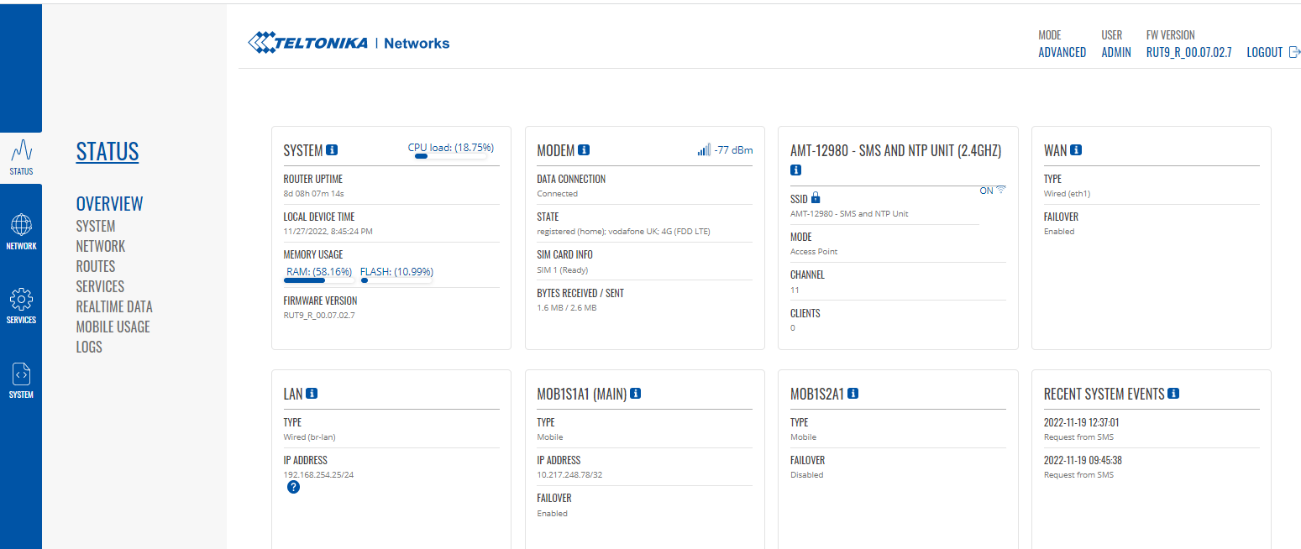1301x549 pixels.
Task: Open the Services gear icon in sidebar
Action: (x=21, y=304)
